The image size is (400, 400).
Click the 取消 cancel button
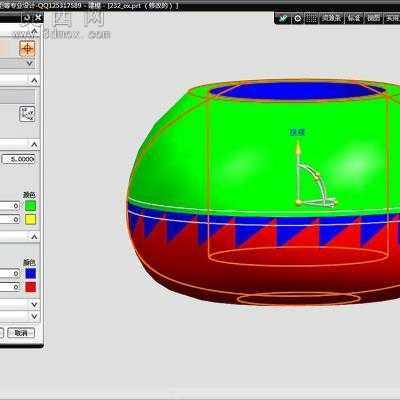tap(21, 333)
